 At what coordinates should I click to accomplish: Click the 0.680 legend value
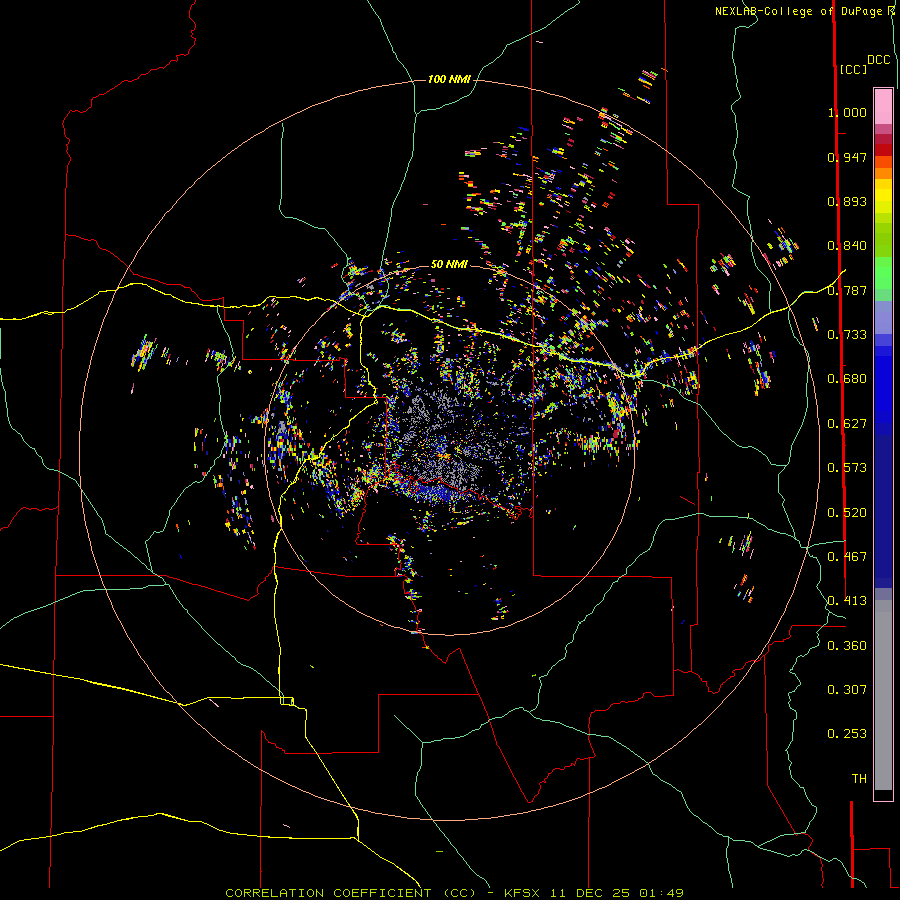pyautogui.click(x=847, y=379)
